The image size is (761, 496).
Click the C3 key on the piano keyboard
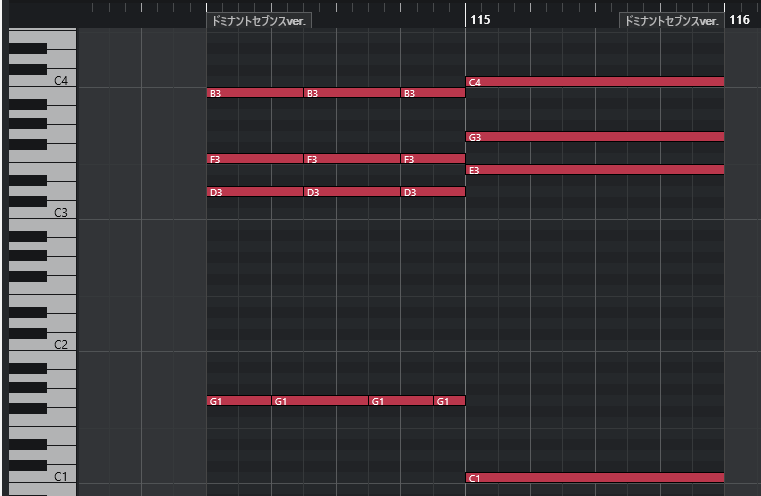62,213
